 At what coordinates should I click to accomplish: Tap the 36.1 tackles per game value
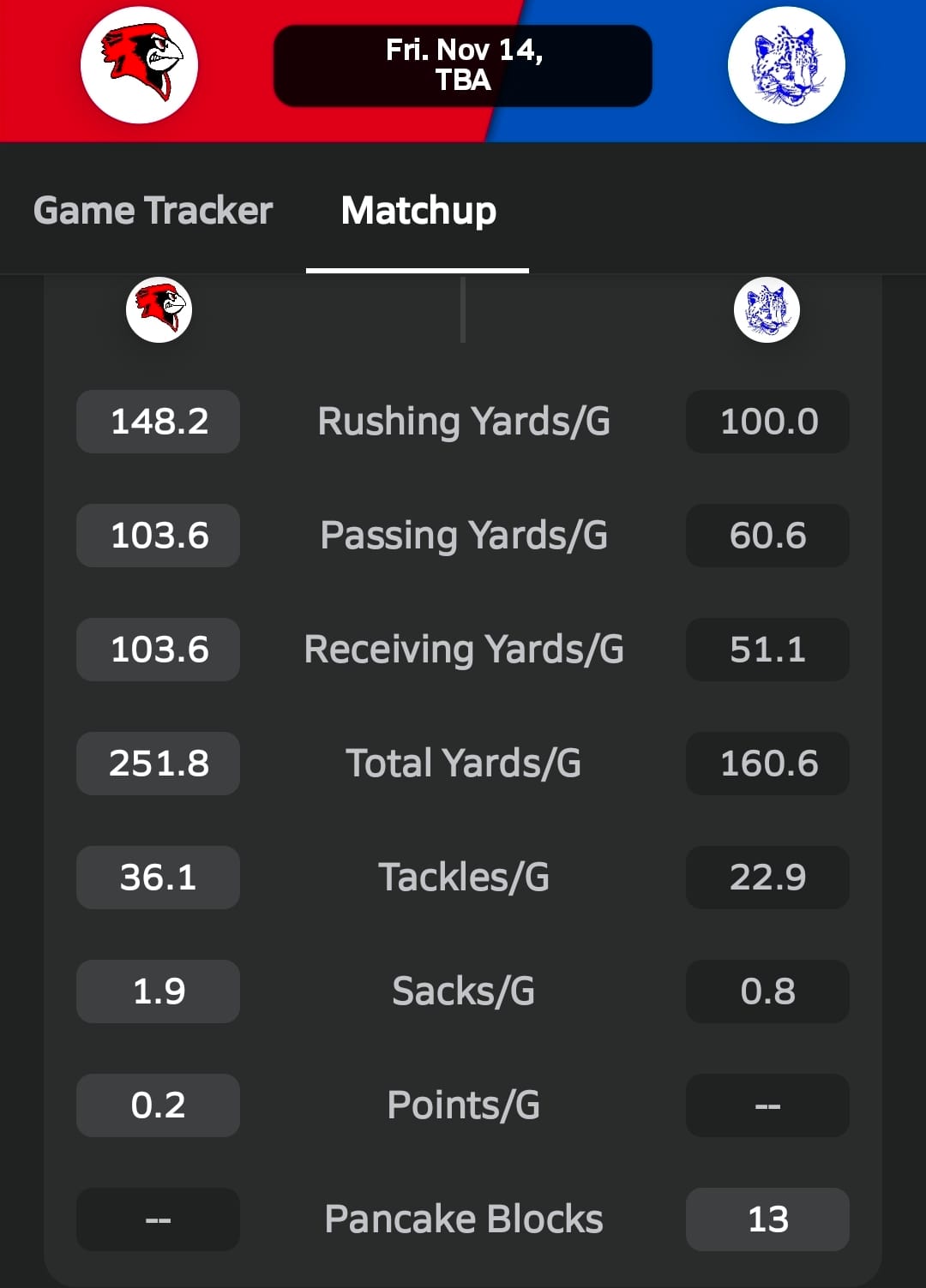tap(159, 878)
